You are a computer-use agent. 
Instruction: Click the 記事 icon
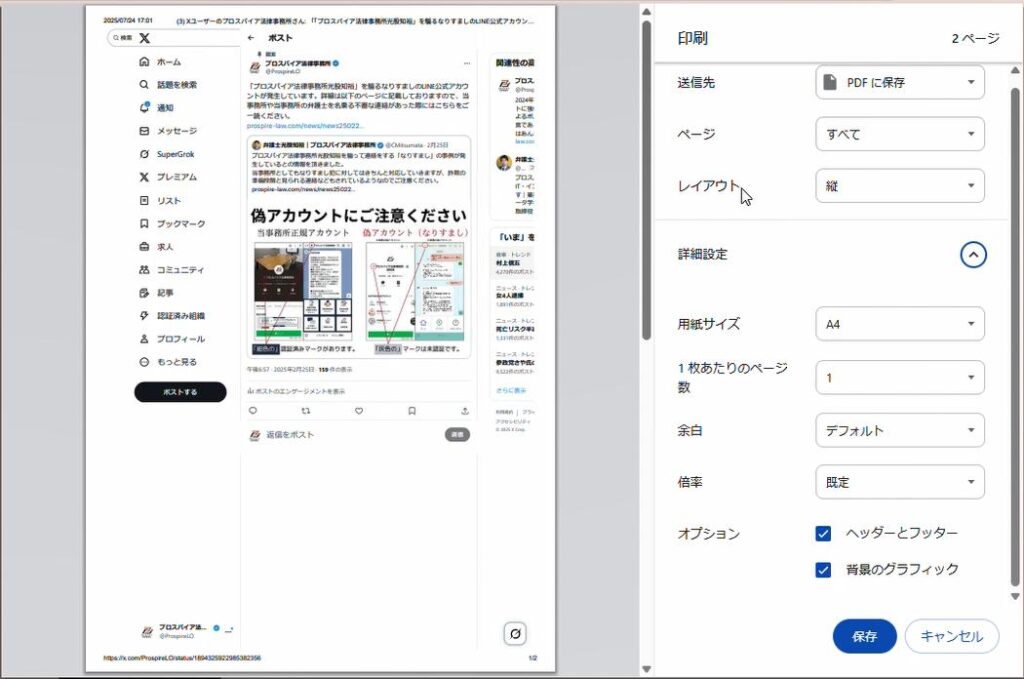click(144, 292)
